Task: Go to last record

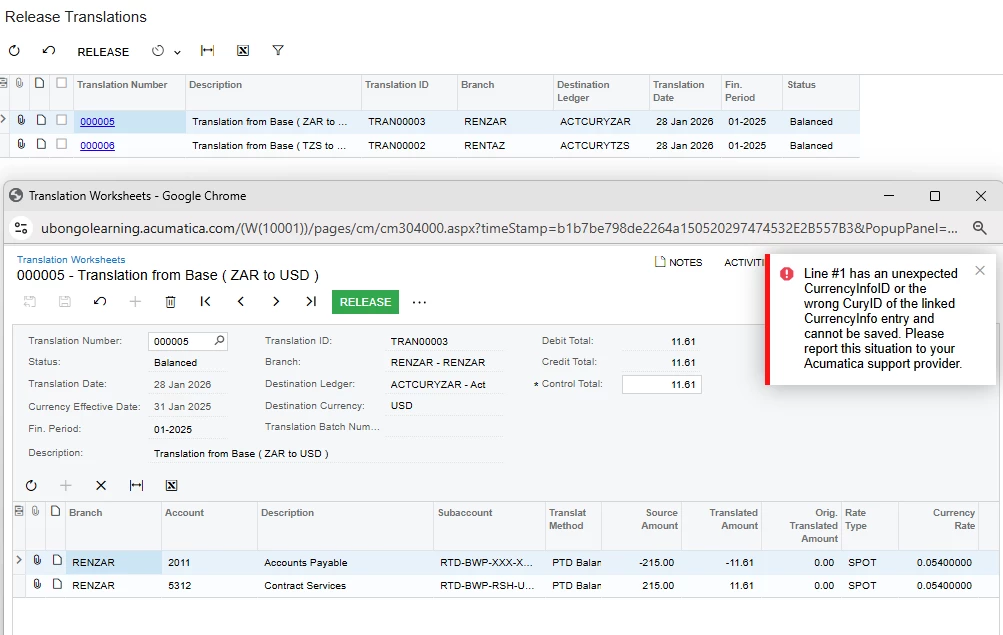Action: (311, 301)
